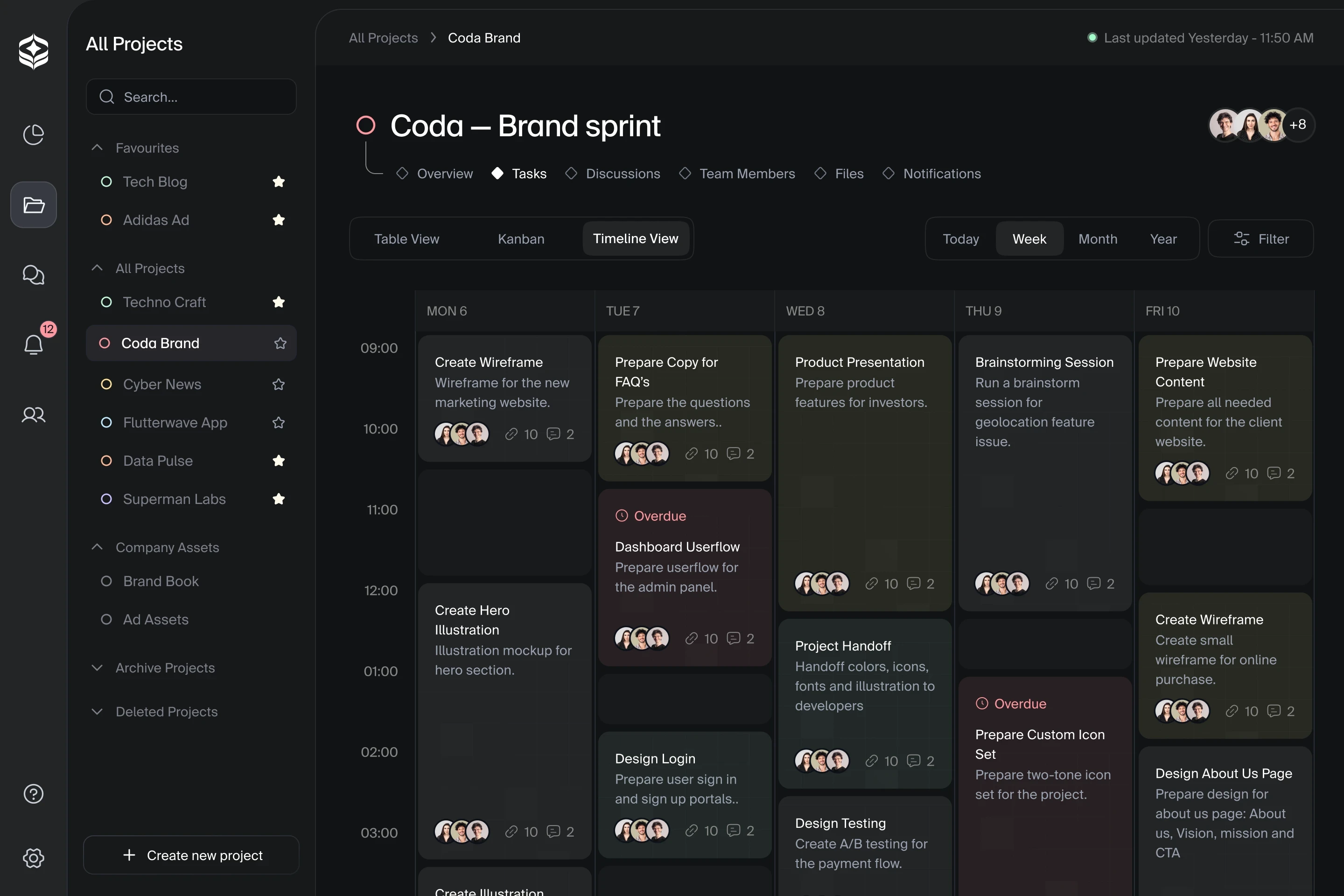Toggle the Data Pulse favourite star
This screenshot has height=896, width=1344.
[279, 461]
